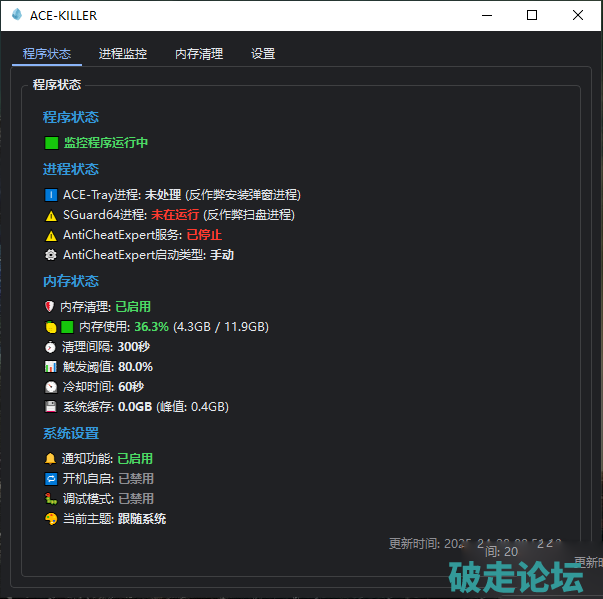Click the green 监控程序运行中 status square
The height and width of the screenshot is (599, 603).
click(51, 143)
